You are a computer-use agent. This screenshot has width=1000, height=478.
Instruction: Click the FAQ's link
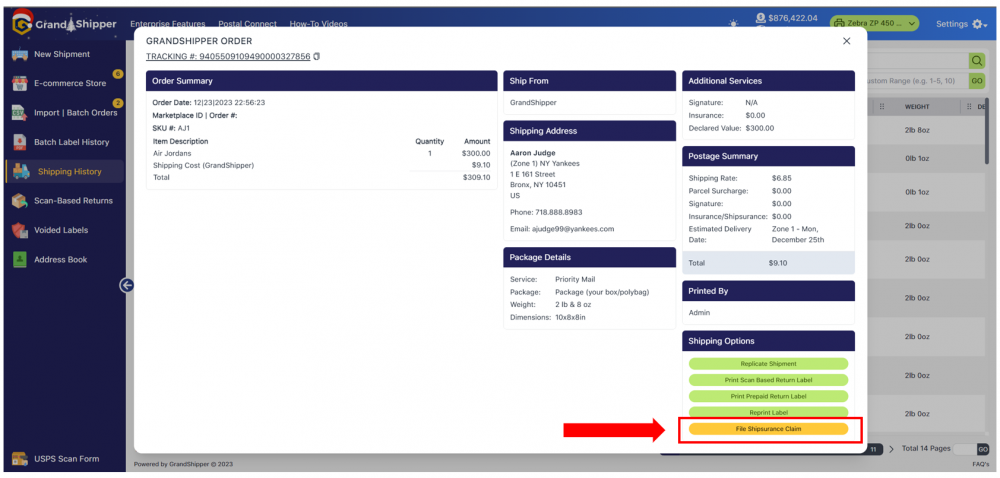tap(981, 464)
